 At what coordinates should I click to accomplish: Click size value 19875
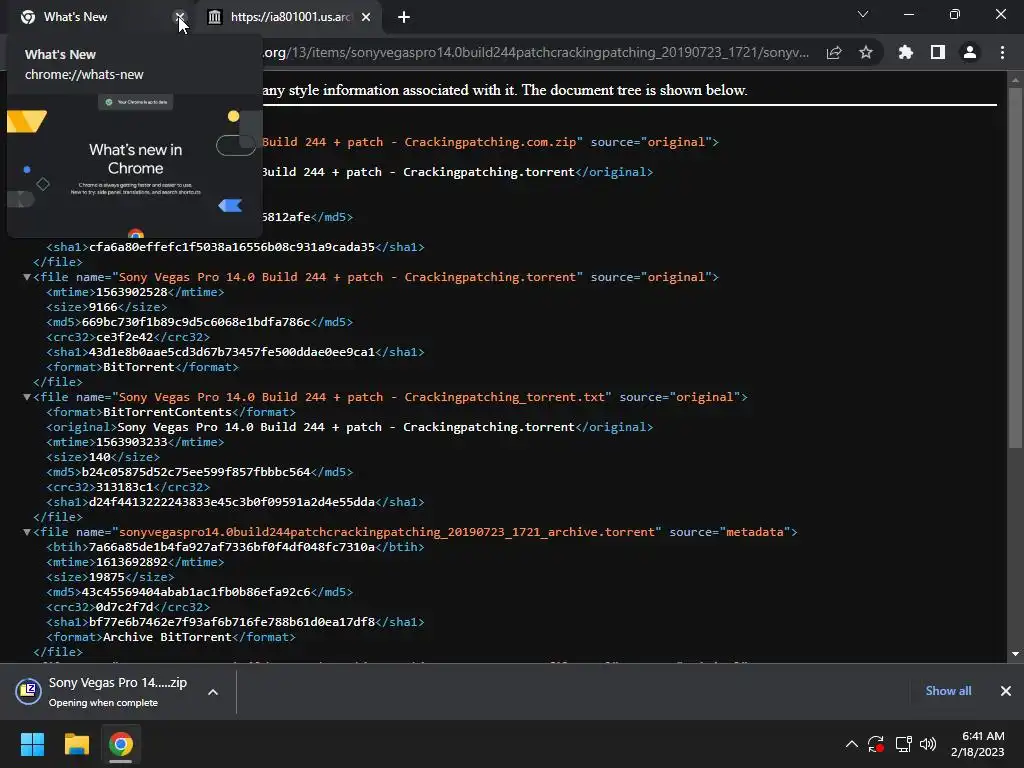click(107, 577)
